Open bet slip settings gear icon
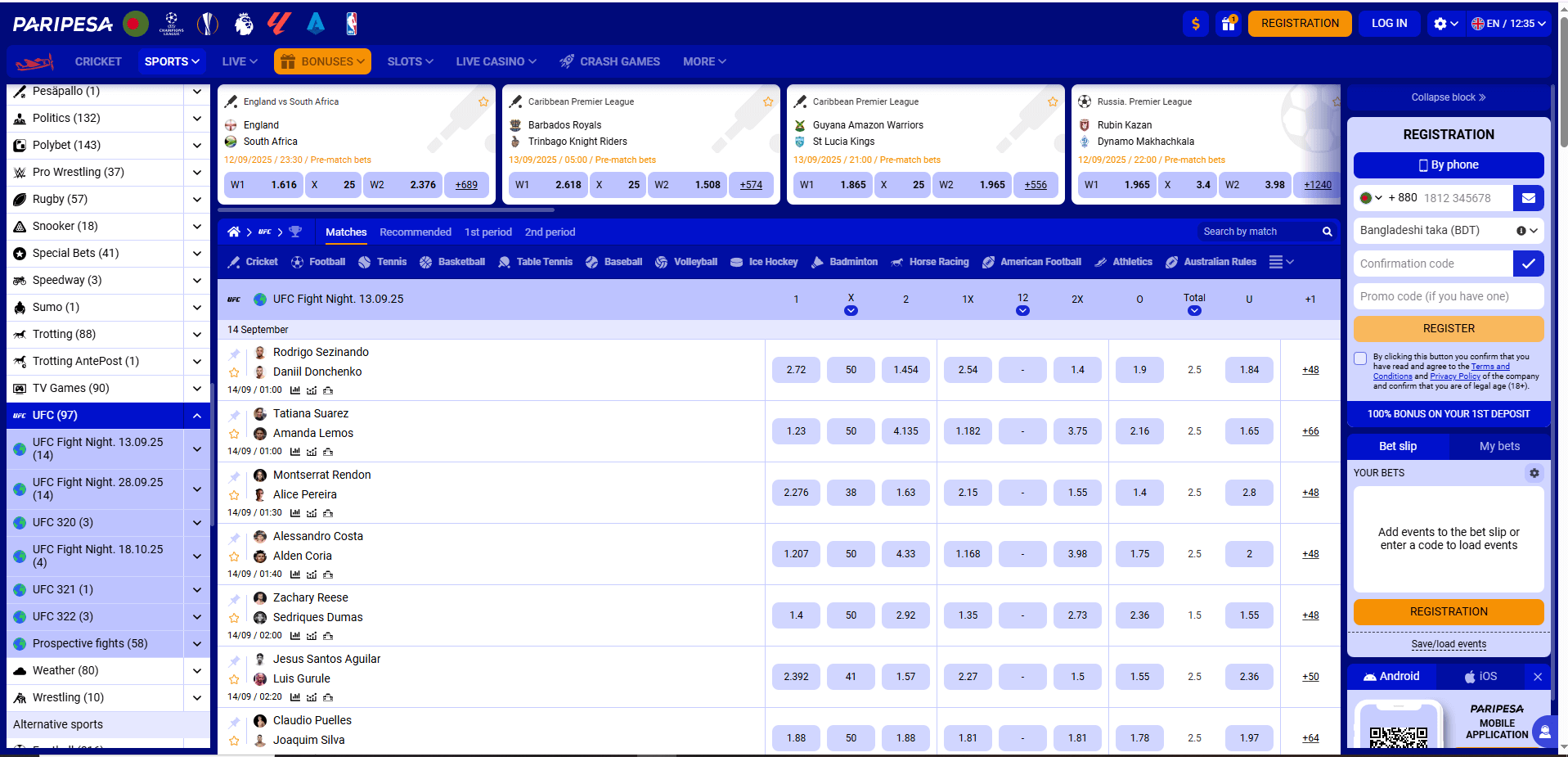The width and height of the screenshot is (1568, 757). pyautogui.click(x=1534, y=473)
